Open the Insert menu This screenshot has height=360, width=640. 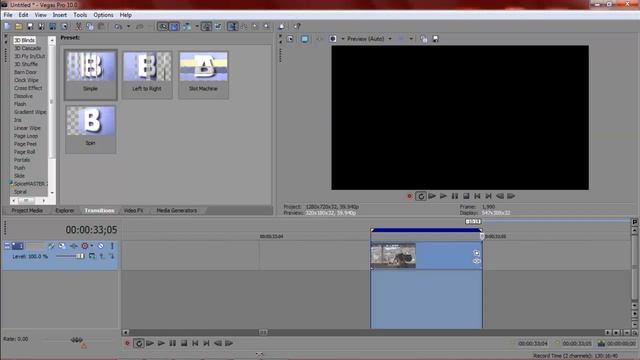pyautogui.click(x=60, y=15)
